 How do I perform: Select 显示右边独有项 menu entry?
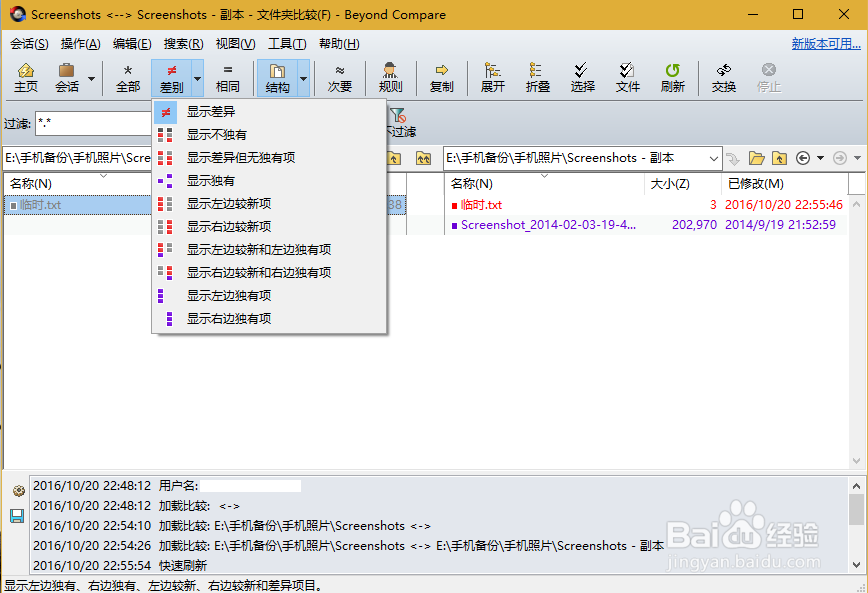pyautogui.click(x=269, y=318)
